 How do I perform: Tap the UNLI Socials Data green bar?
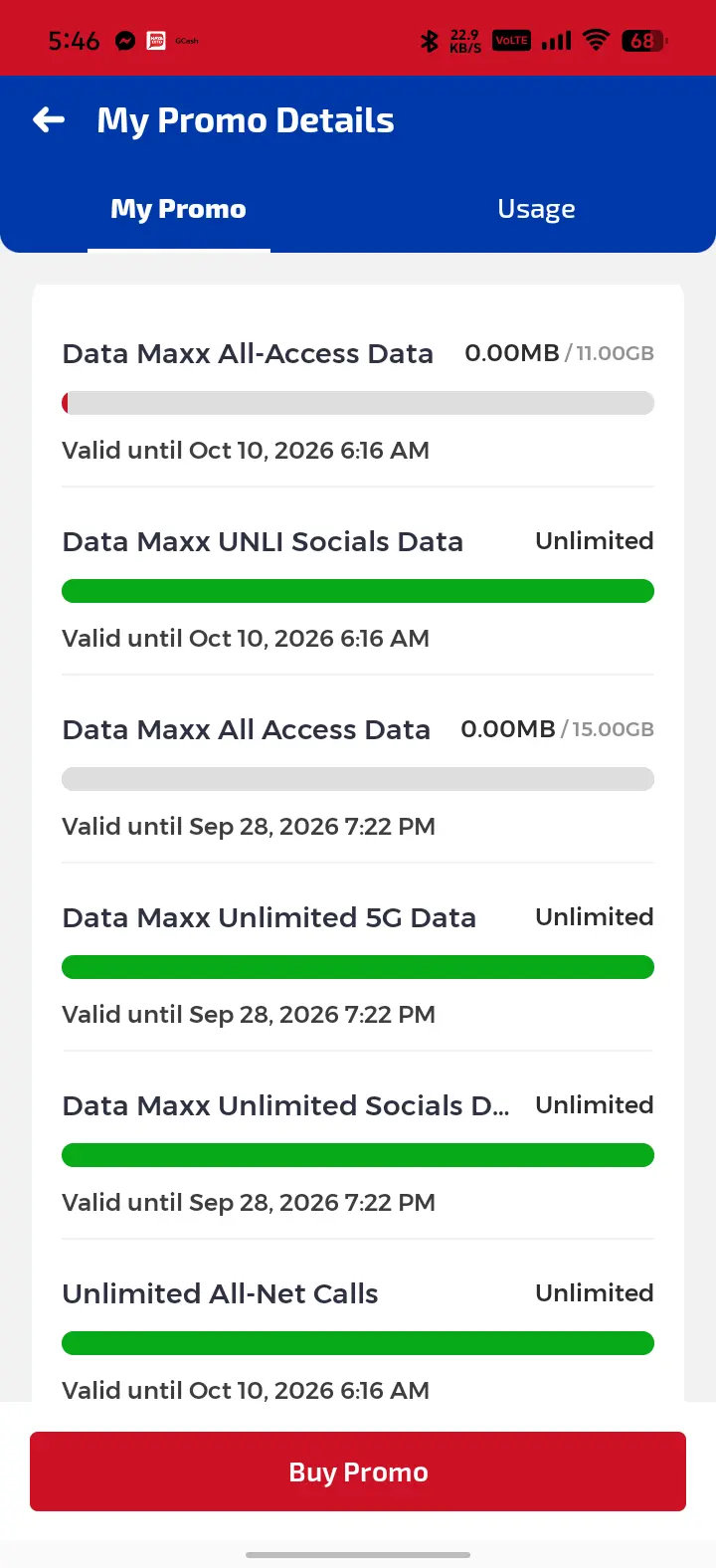tap(358, 591)
